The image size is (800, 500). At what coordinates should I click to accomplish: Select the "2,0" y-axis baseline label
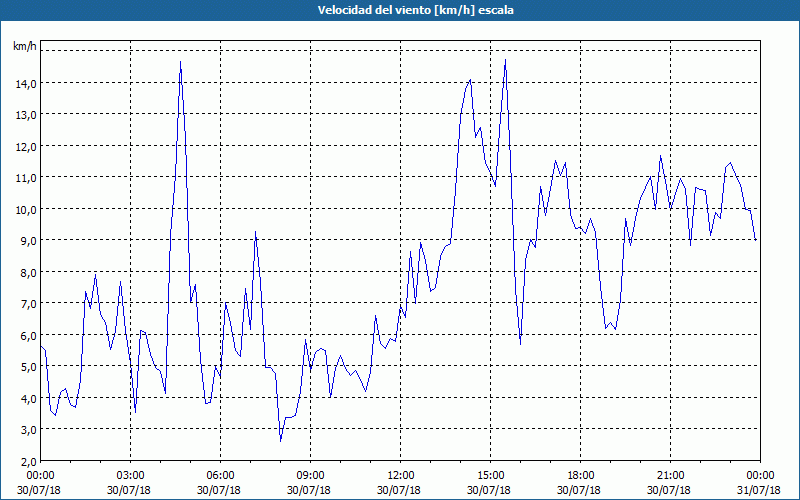tap(28, 462)
